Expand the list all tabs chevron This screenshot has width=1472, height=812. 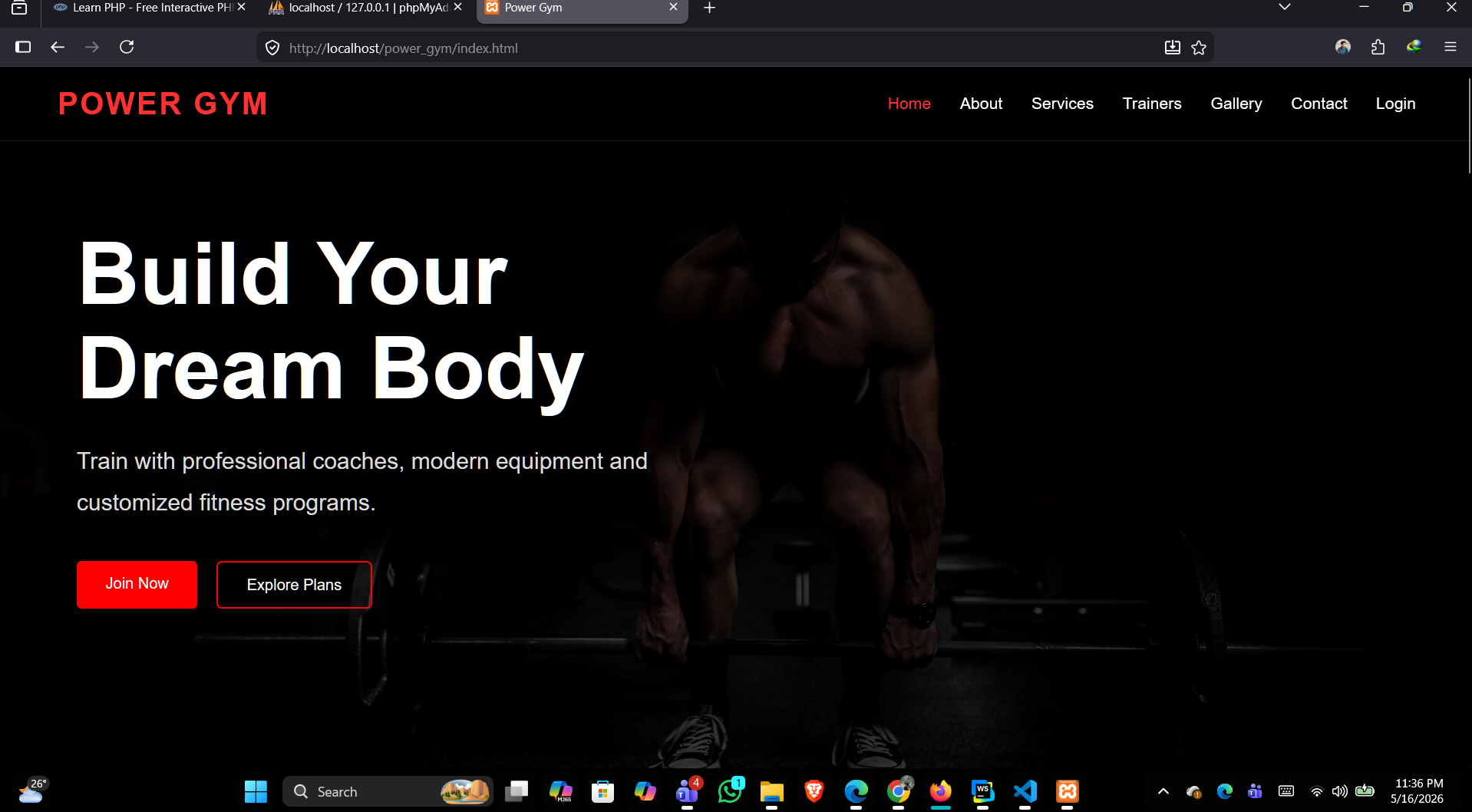click(1285, 7)
